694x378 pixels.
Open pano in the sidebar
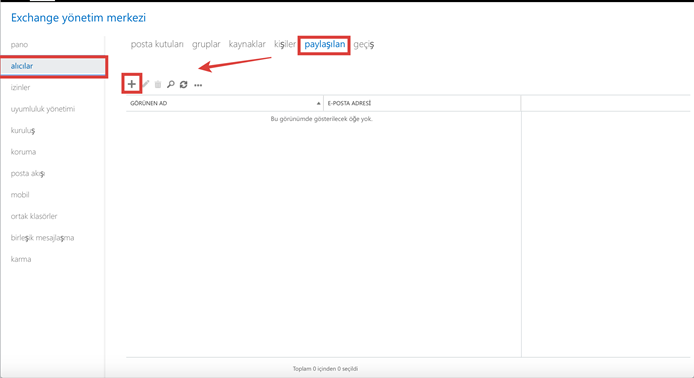tap(19, 45)
